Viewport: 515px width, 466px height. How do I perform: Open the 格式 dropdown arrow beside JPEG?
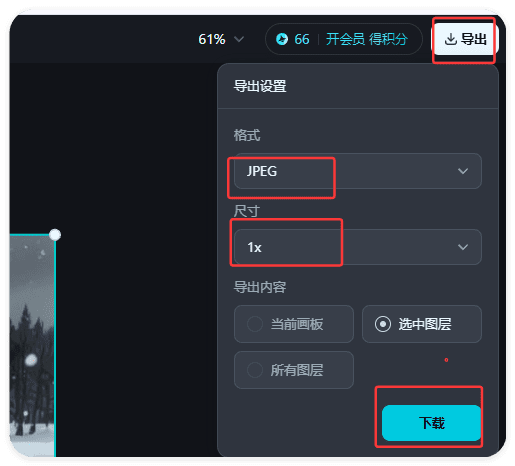pos(463,171)
